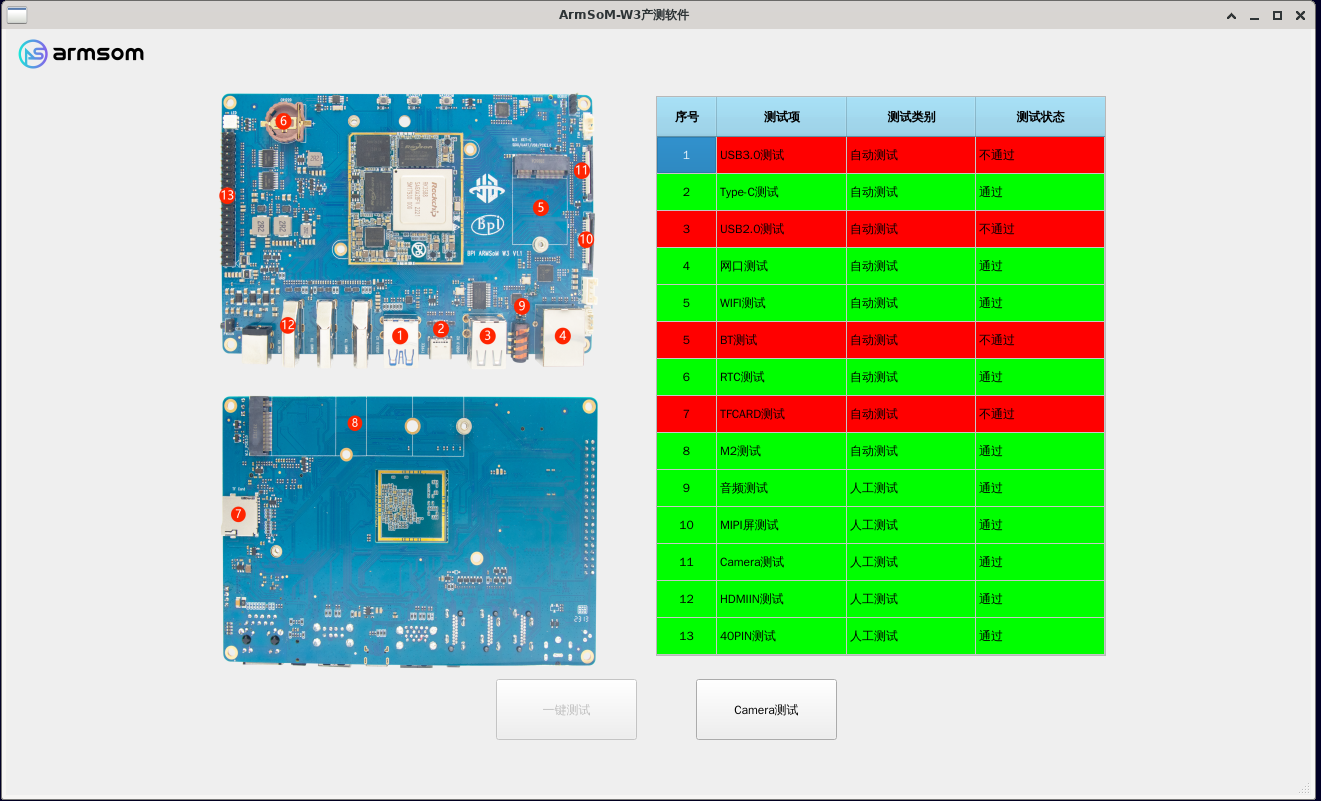Select the Type-C测试 cell
Viewport: 1321px width, 801px height.
tap(782, 192)
